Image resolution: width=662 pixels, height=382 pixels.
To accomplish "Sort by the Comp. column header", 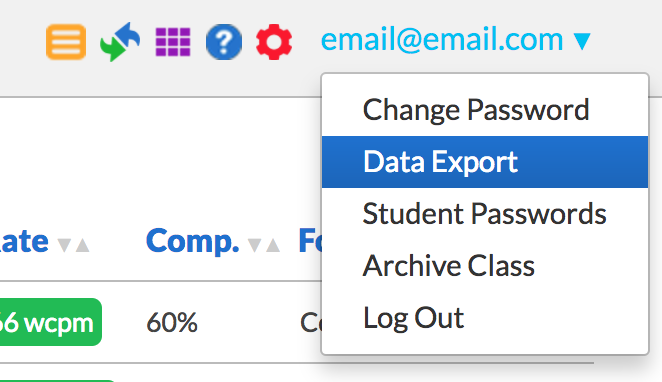I will 193,241.
